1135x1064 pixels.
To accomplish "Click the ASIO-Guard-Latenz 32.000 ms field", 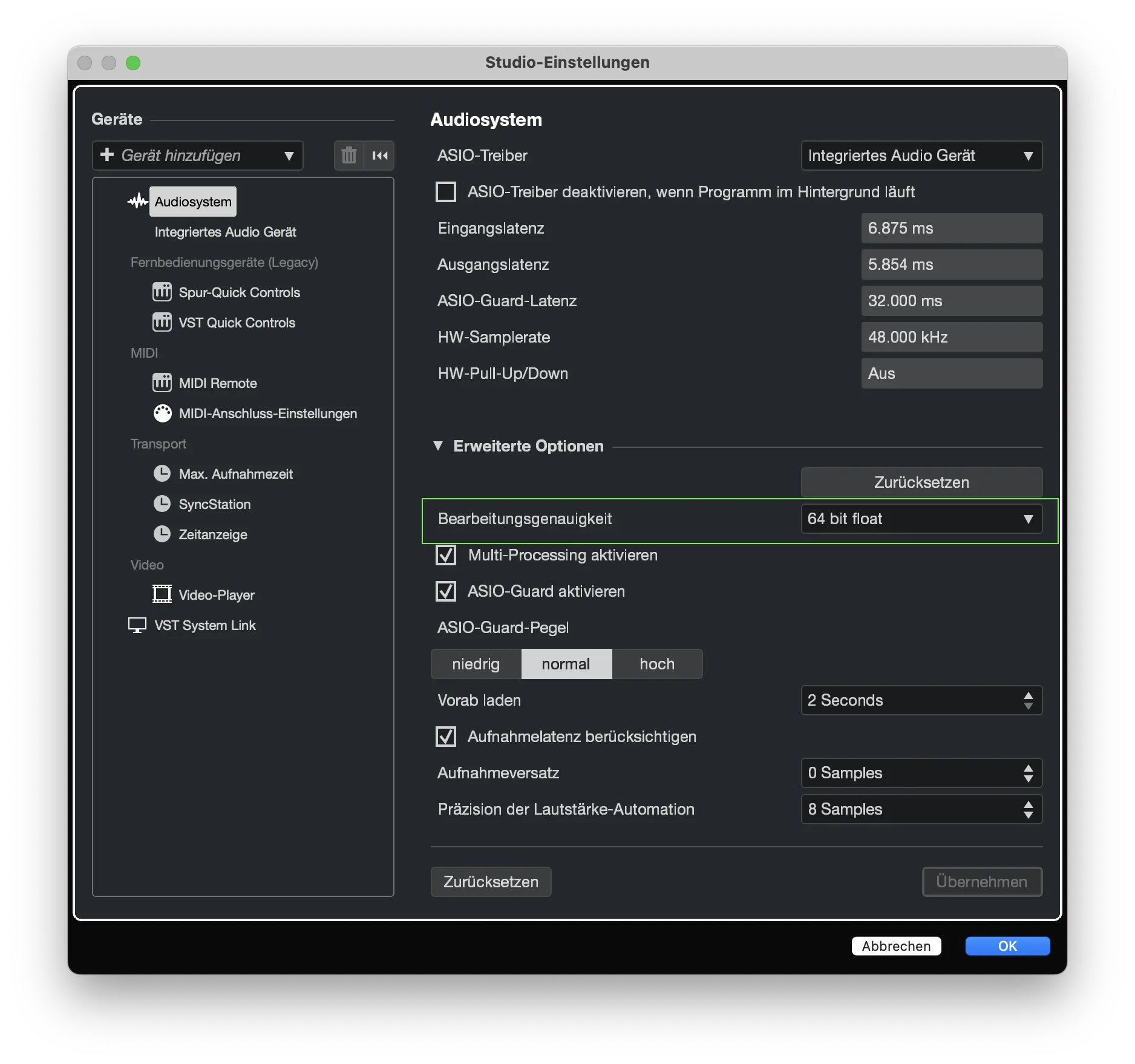I will point(952,301).
